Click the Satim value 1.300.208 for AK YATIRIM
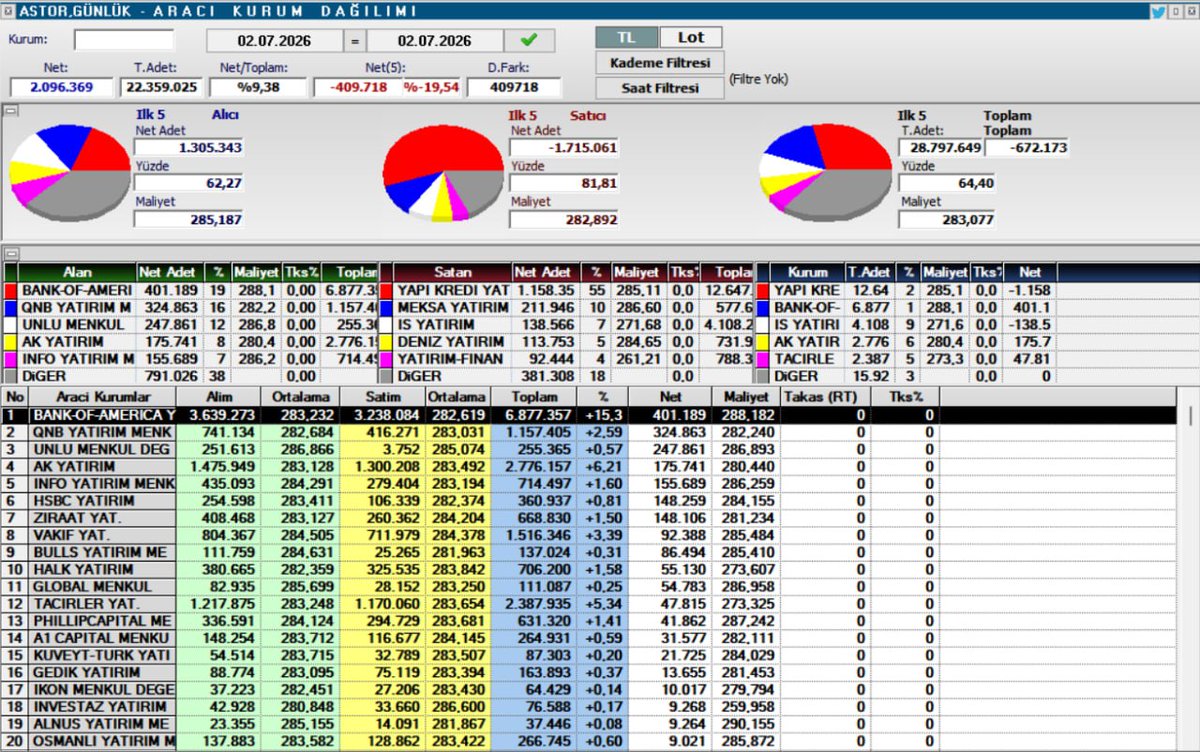1200x752 pixels. (382, 466)
